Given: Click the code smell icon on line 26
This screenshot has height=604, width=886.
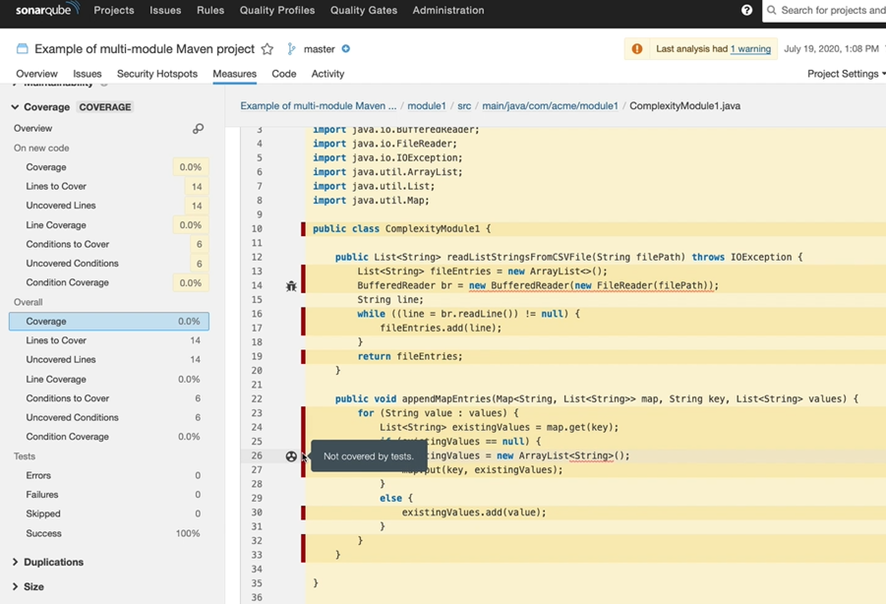Looking at the screenshot, I should 291,456.
